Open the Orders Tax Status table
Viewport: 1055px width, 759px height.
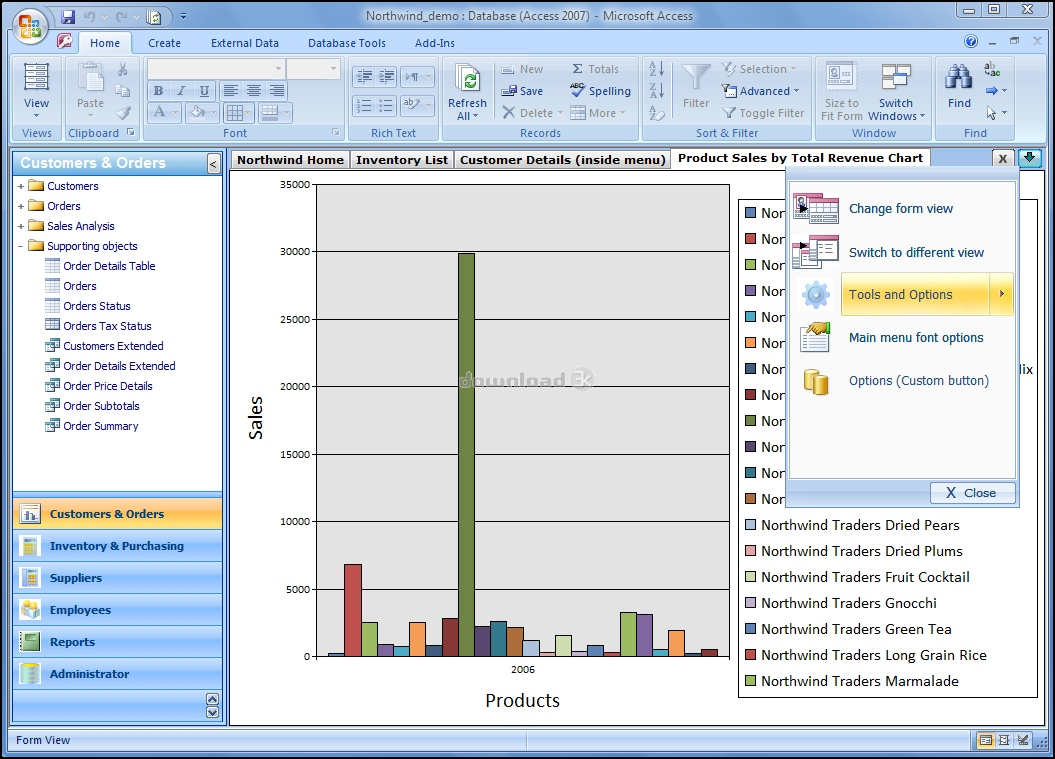[x=107, y=326]
